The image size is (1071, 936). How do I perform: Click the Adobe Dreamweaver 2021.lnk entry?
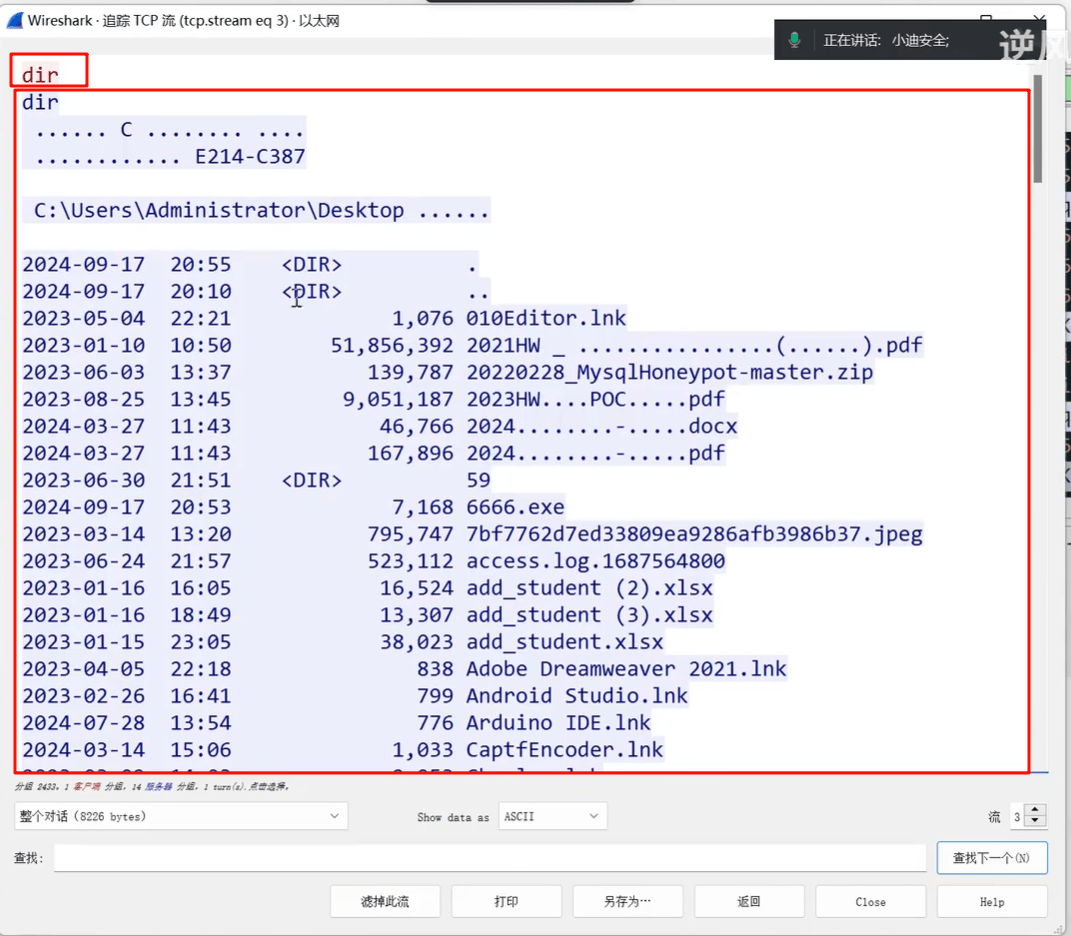(626, 669)
